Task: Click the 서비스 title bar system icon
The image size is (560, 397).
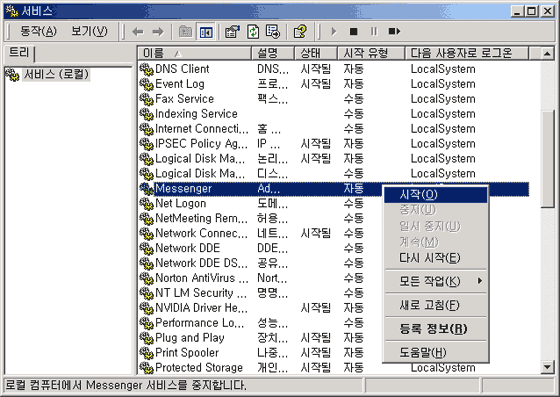Action: coord(12,11)
